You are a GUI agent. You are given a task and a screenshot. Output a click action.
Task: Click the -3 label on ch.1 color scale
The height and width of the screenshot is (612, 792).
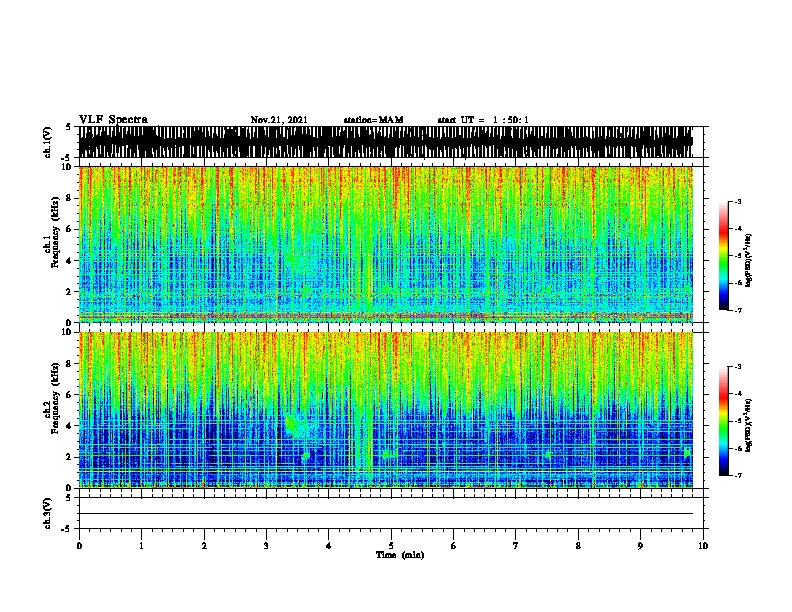pos(738,201)
